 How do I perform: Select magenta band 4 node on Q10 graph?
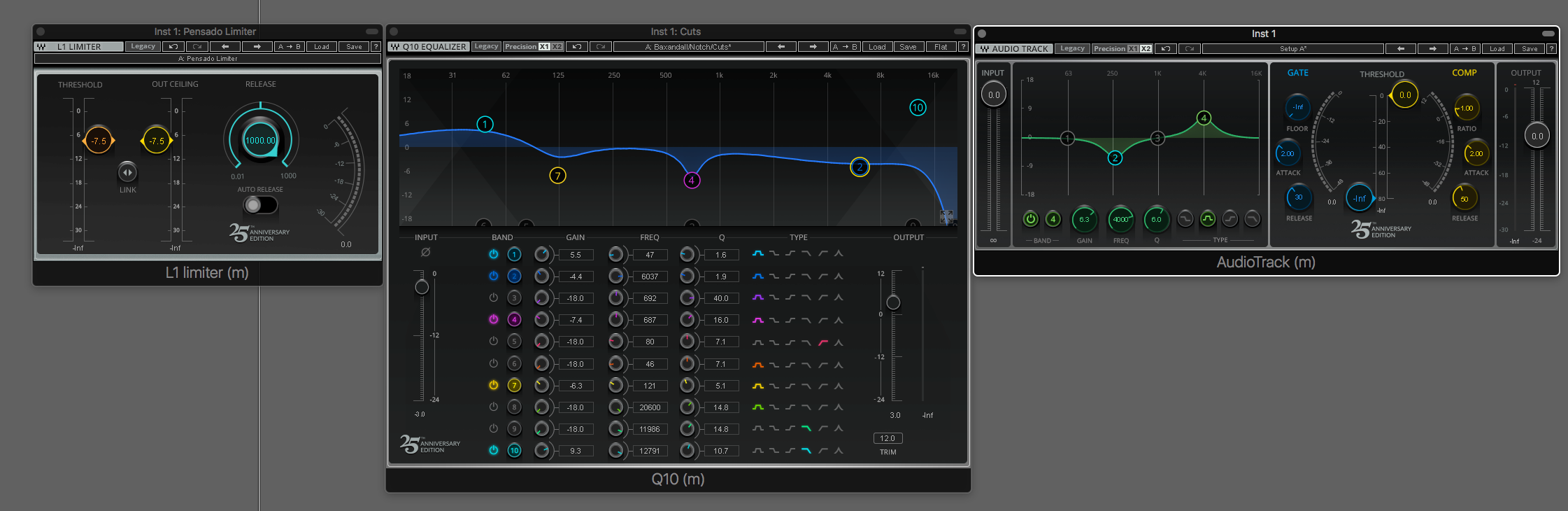[x=691, y=180]
